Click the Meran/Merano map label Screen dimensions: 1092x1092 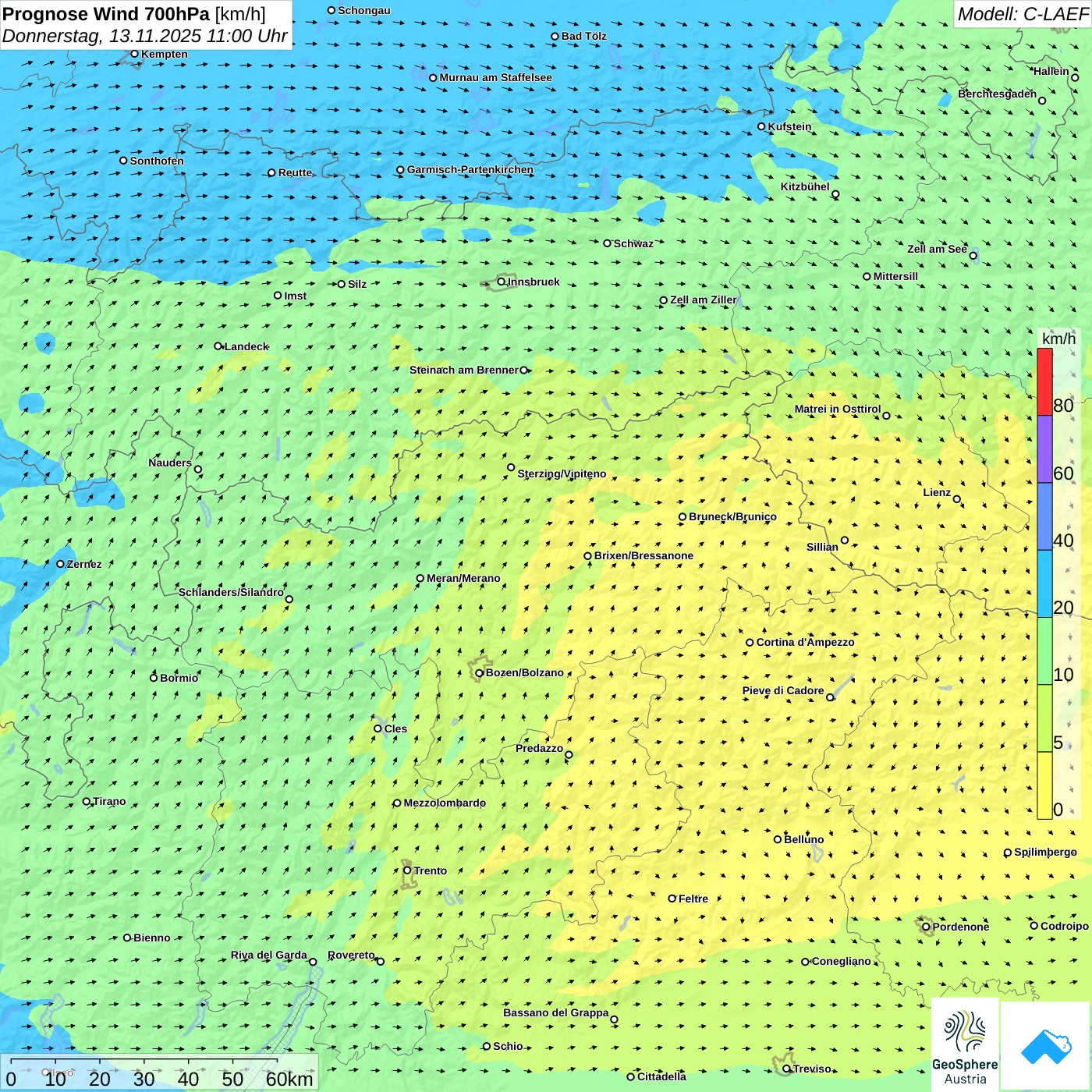(463, 578)
